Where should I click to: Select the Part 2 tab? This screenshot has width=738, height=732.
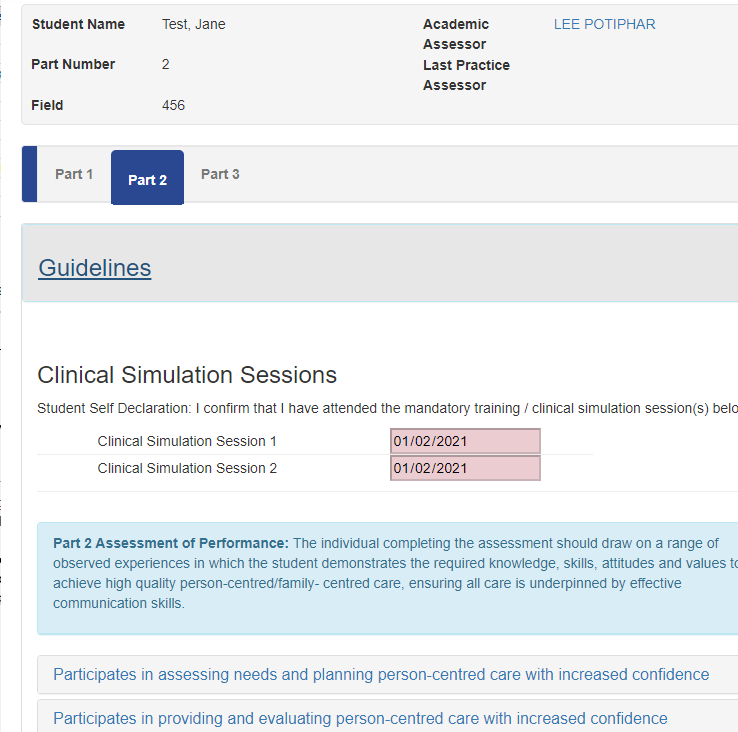(147, 177)
